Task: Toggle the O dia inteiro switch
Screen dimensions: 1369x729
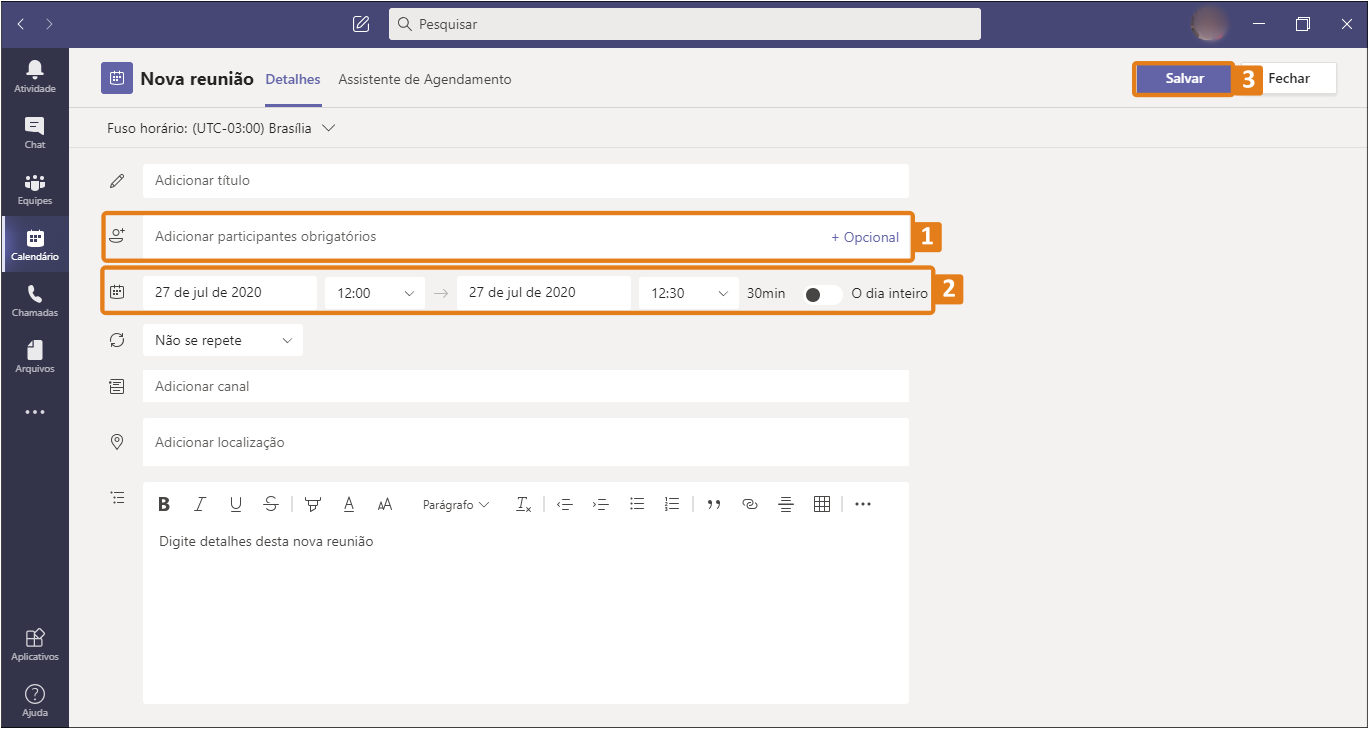Action: click(x=822, y=294)
